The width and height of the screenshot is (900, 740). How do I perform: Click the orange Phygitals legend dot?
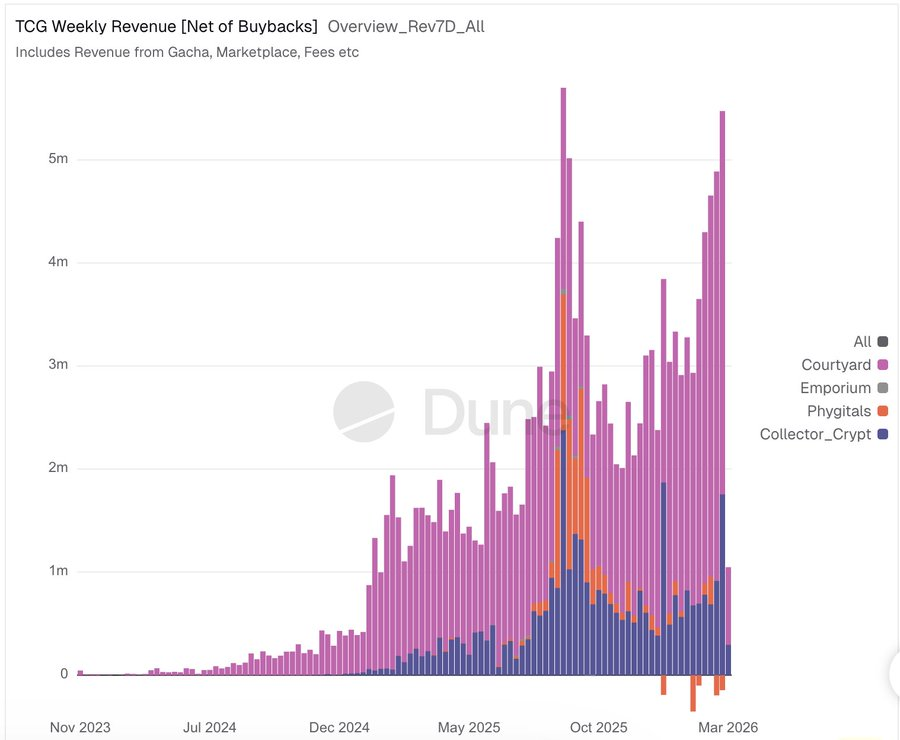(x=882, y=411)
